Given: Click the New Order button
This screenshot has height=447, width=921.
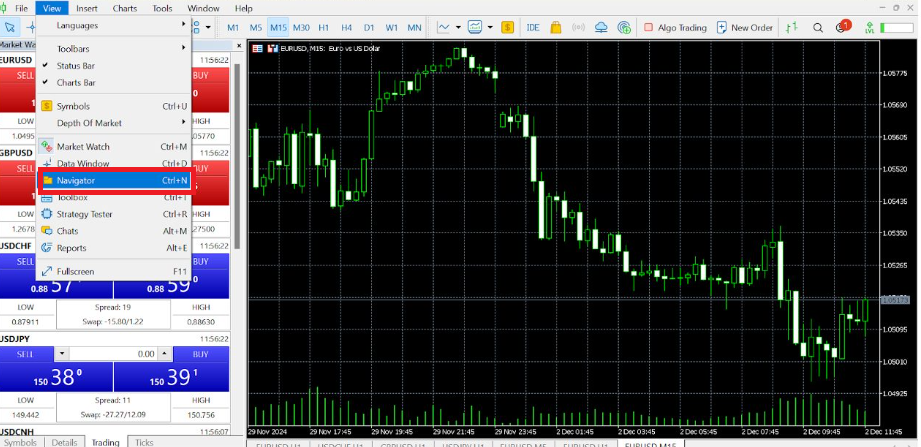Looking at the screenshot, I should point(745,27).
